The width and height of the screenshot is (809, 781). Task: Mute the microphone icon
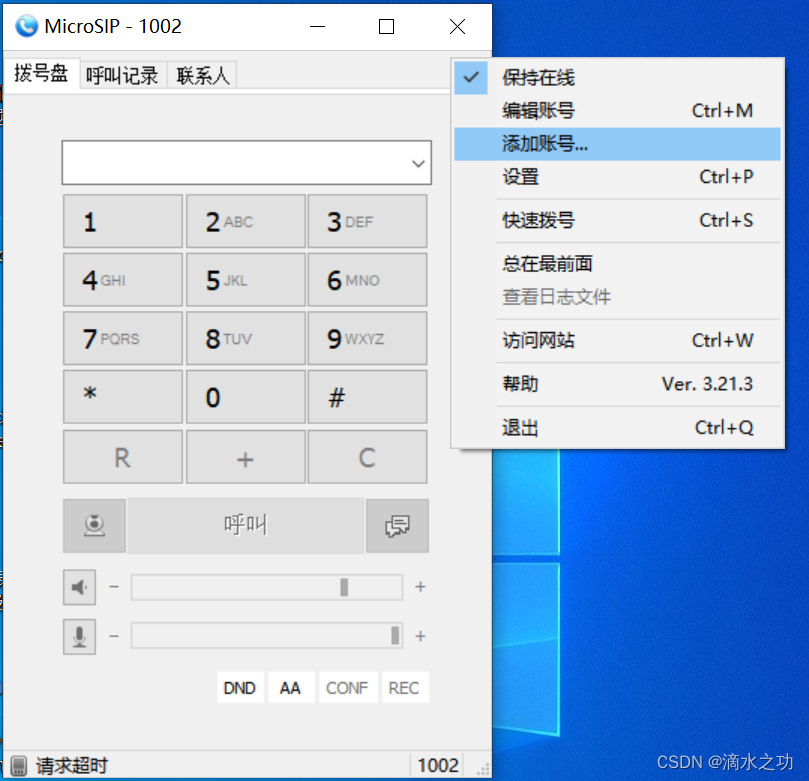tap(79, 637)
